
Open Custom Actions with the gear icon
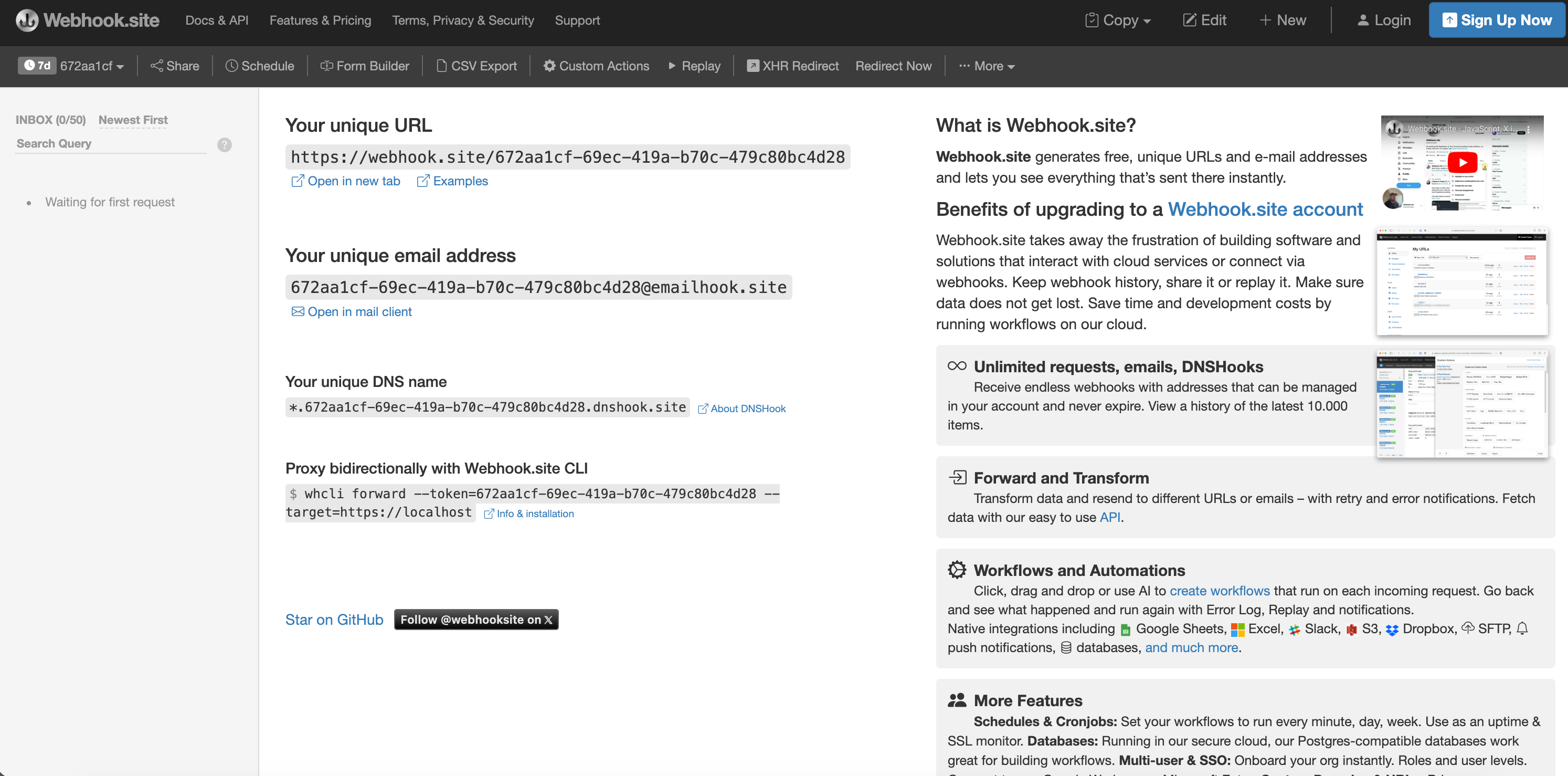click(549, 66)
